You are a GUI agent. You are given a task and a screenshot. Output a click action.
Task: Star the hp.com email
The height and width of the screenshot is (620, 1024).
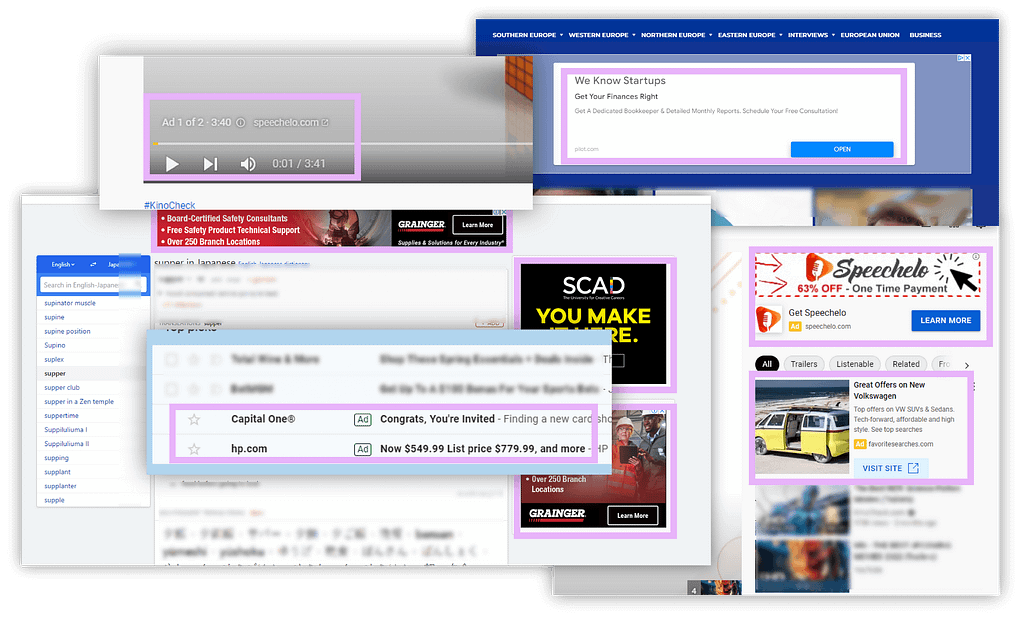pyautogui.click(x=194, y=449)
